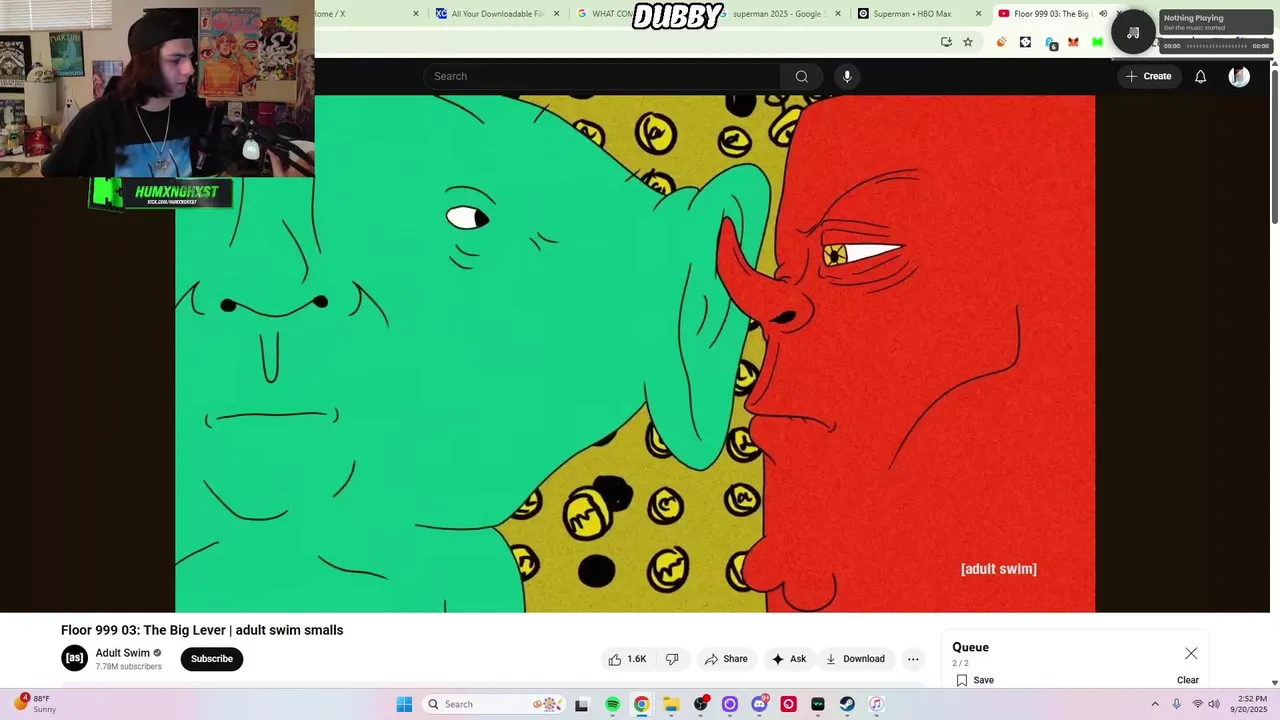This screenshot has width=1280, height=720.
Task: Subscribe to the Adult Swim channel
Action: [x=212, y=659]
